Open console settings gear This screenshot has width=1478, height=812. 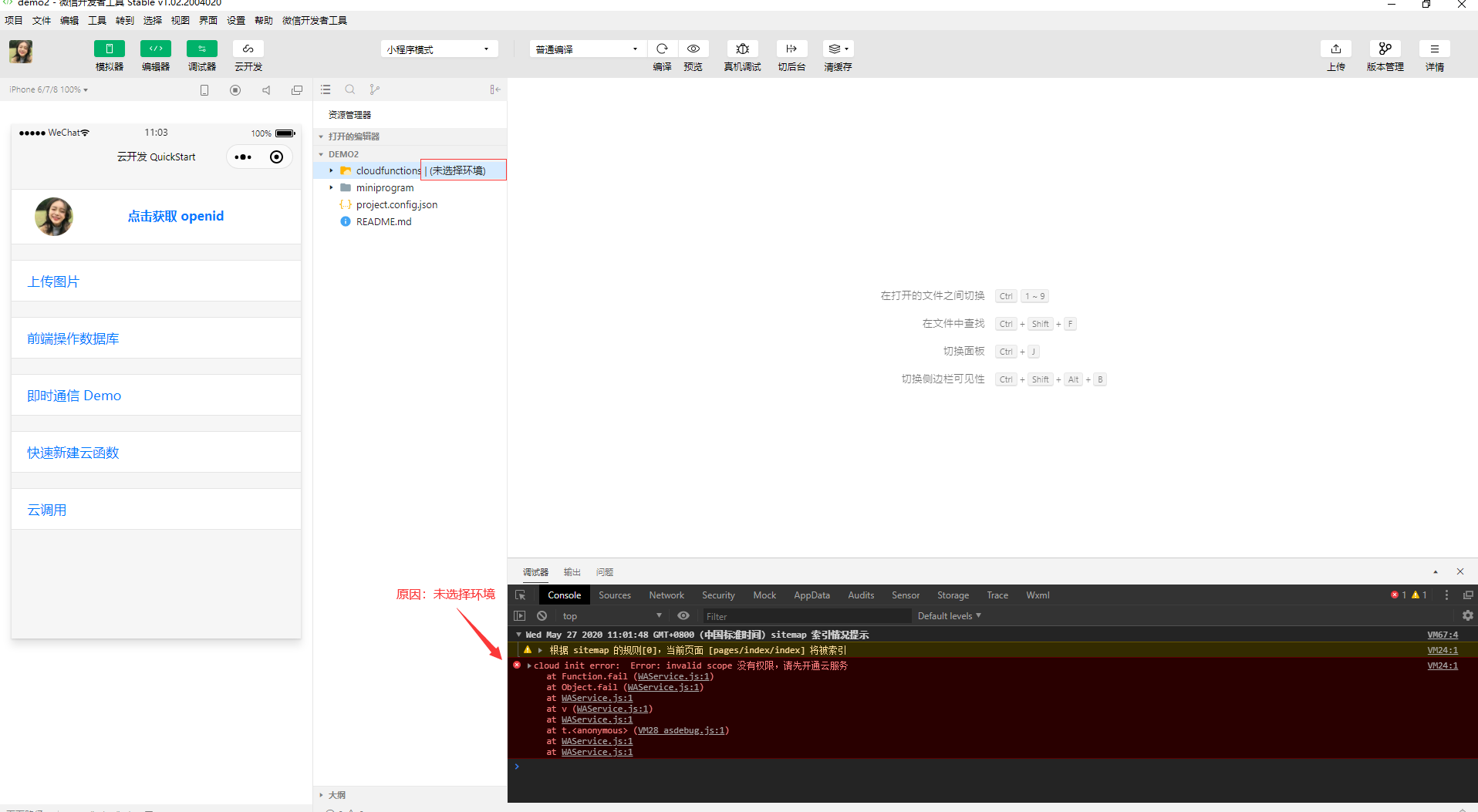1467,616
